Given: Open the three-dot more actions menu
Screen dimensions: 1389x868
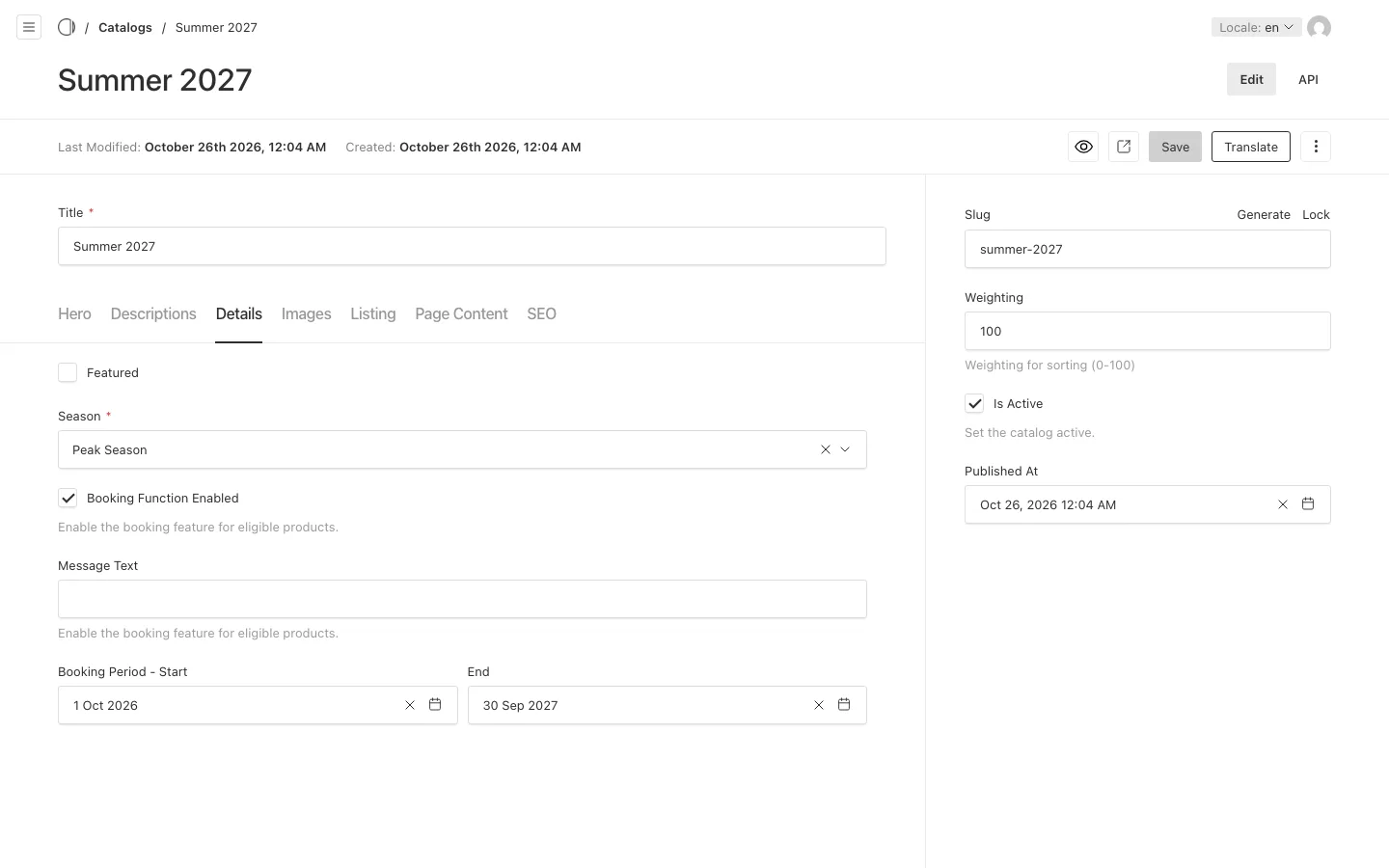Looking at the screenshot, I should point(1316,147).
